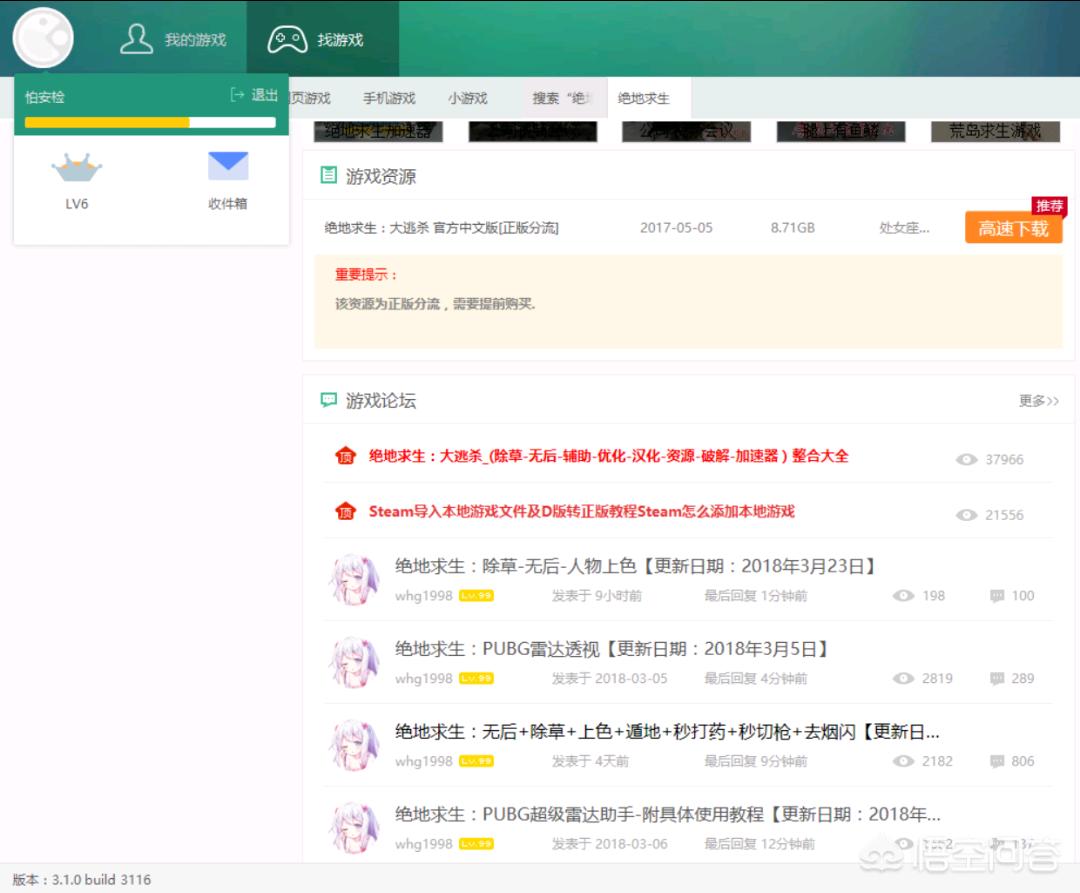Open the 无后+除草+上色+遁地 post
The height and width of the screenshot is (893, 1080).
(667, 731)
